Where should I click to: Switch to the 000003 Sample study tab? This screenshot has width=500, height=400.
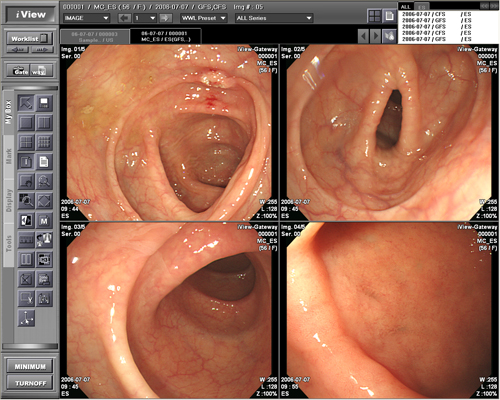[94, 37]
